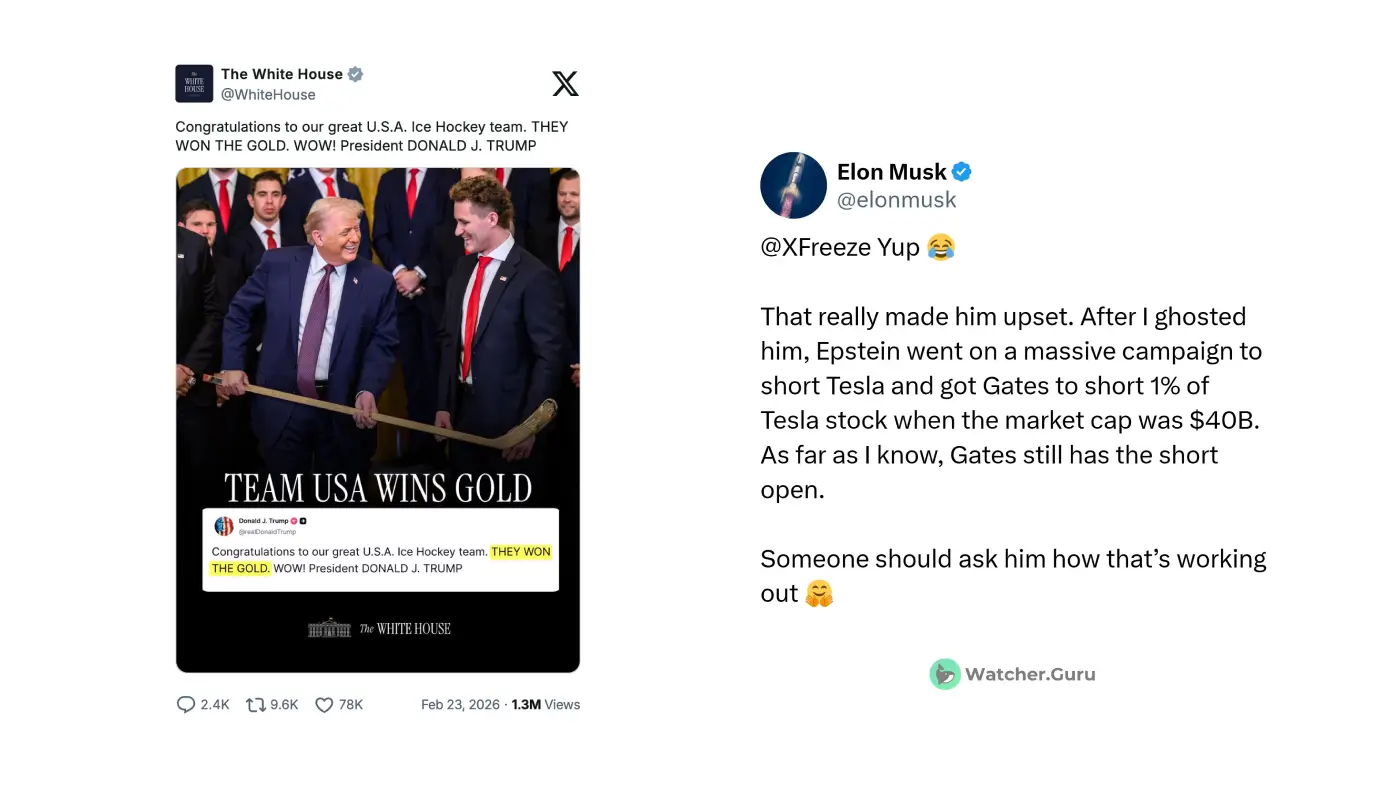
Task: Click the Watcher.Guru watermark text
Action: coord(1029,674)
